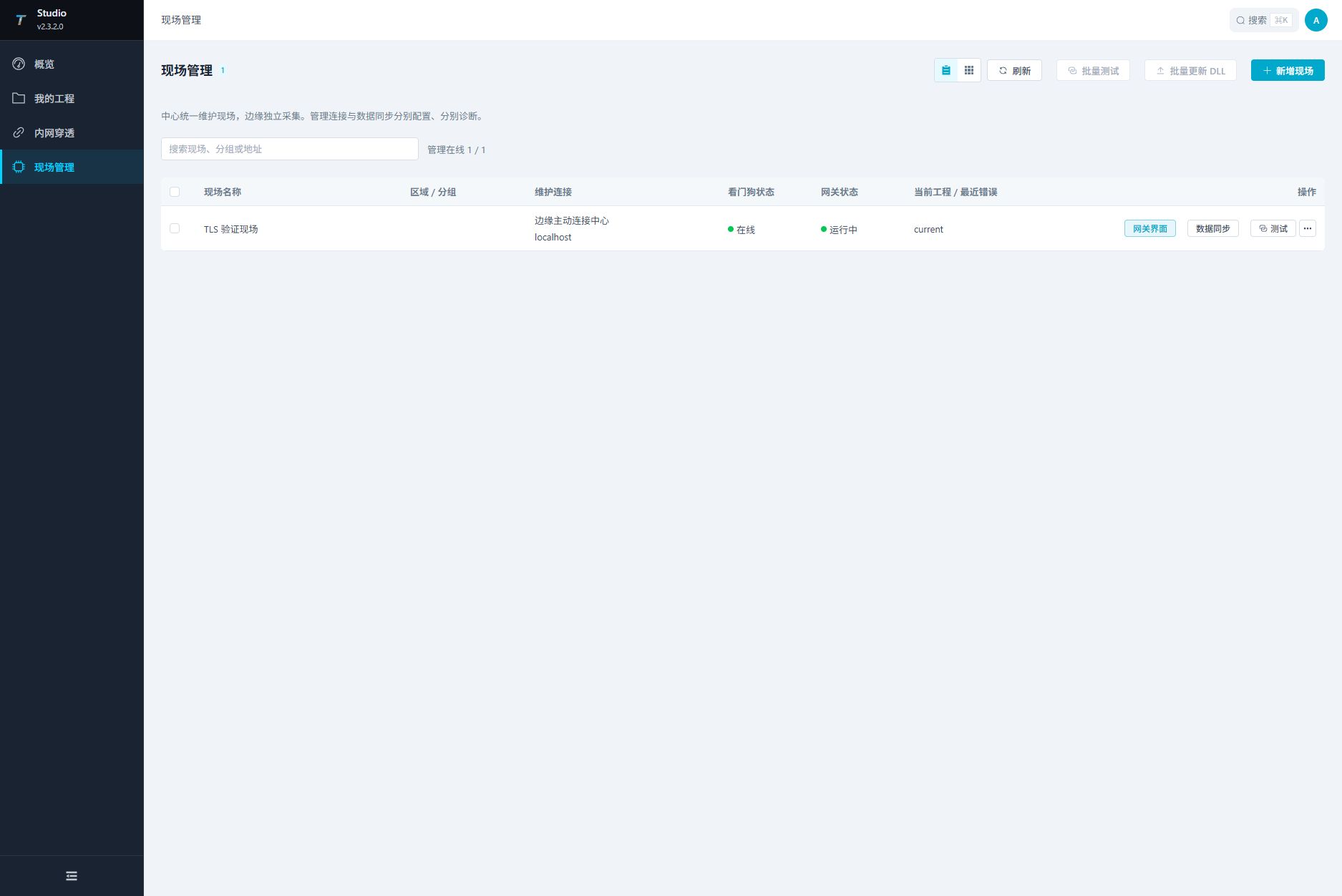Image resolution: width=1342 pixels, height=896 pixels.
Task: Switch to grid view icon
Action: click(x=969, y=70)
